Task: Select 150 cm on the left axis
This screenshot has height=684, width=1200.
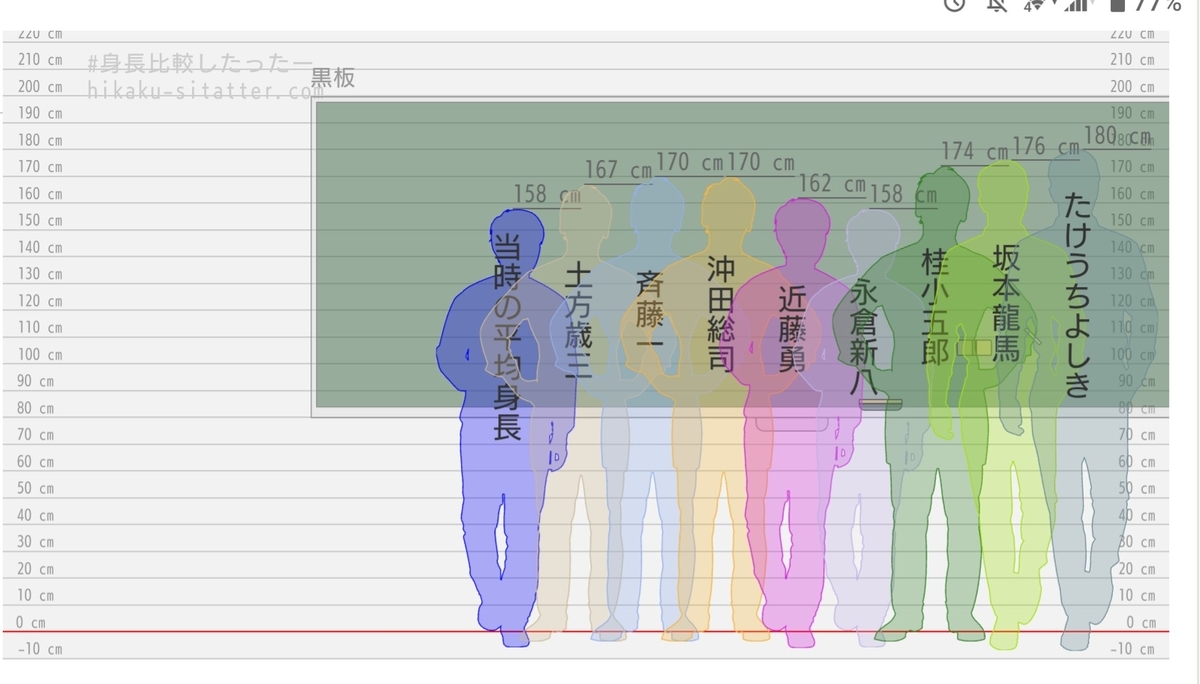Action: tap(40, 221)
